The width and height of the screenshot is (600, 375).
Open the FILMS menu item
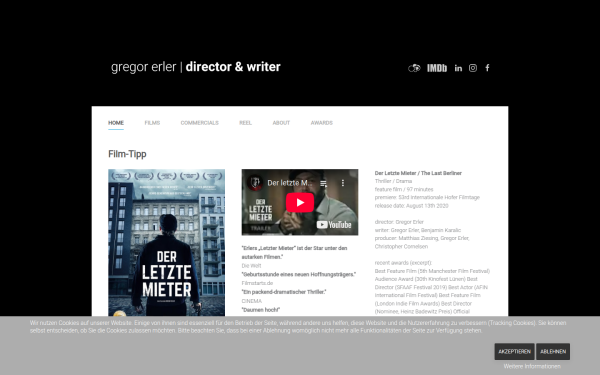tap(152, 123)
